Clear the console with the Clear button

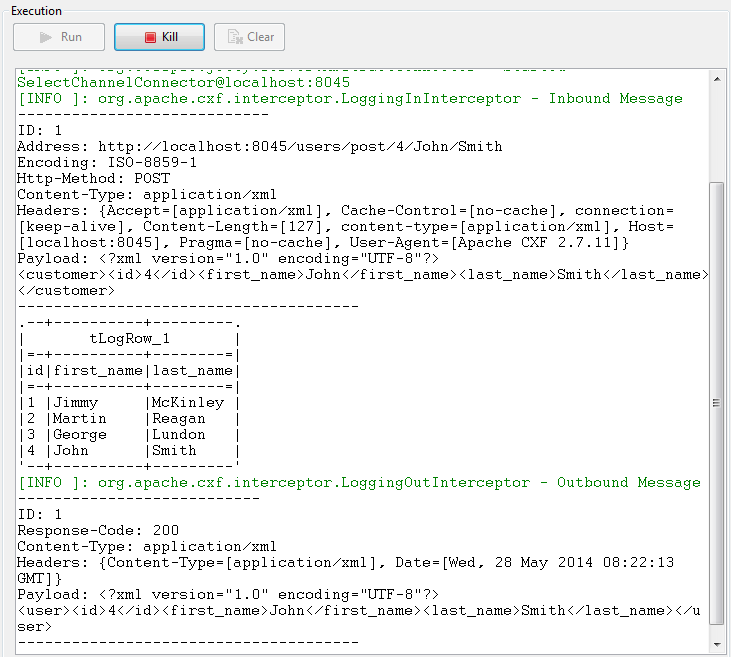(x=250, y=37)
